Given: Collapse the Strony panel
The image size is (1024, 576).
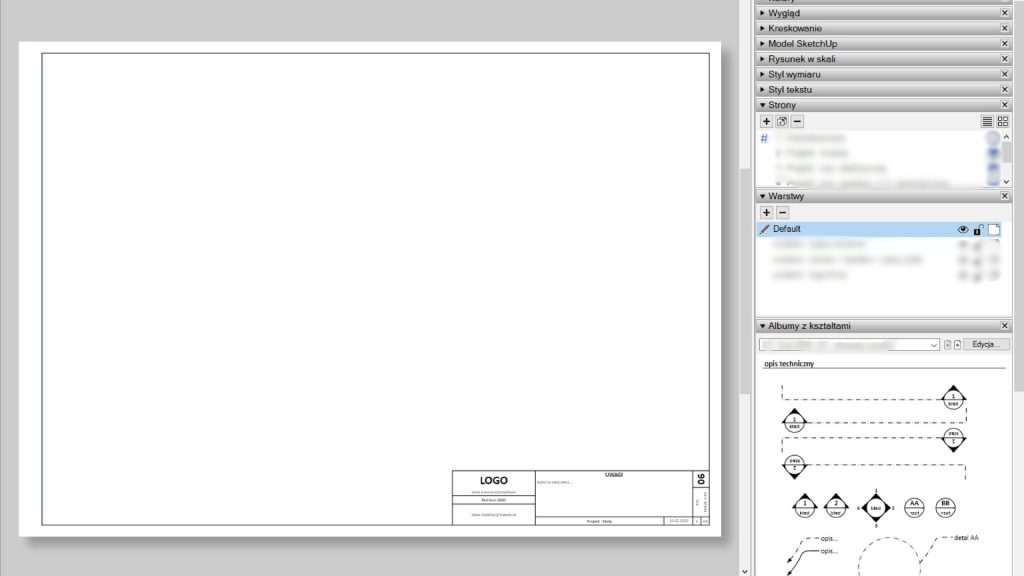Looking at the screenshot, I should click(764, 104).
